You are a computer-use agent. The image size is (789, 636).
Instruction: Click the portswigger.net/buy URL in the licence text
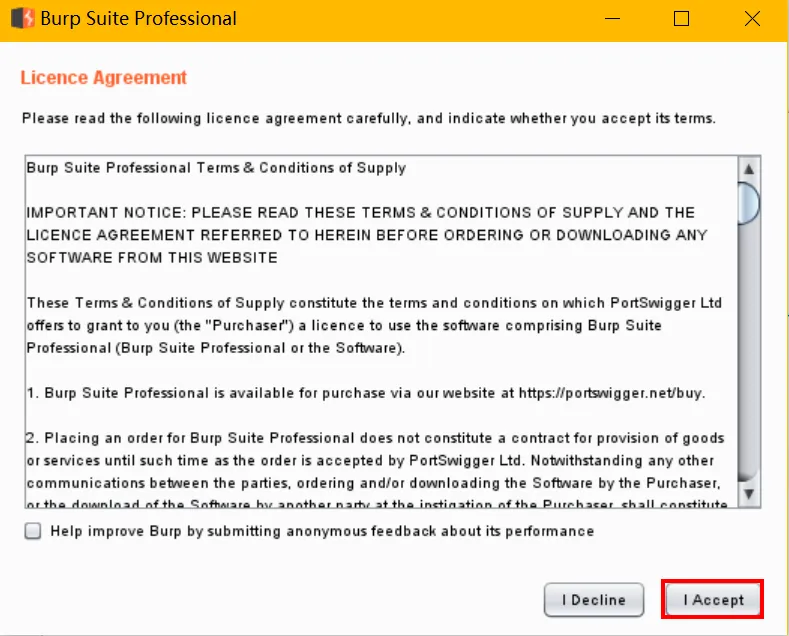[611, 393]
